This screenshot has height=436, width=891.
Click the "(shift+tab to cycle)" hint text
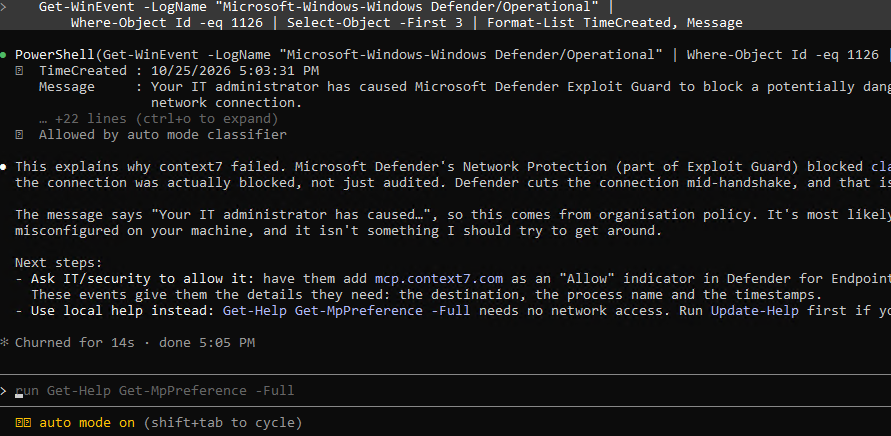click(223, 423)
